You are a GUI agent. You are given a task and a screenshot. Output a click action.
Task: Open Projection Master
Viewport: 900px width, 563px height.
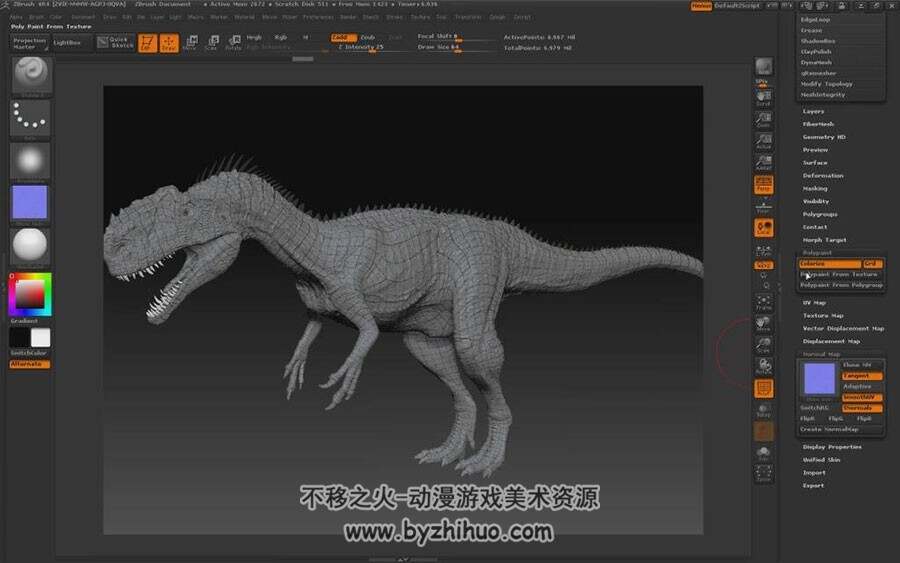(29, 44)
